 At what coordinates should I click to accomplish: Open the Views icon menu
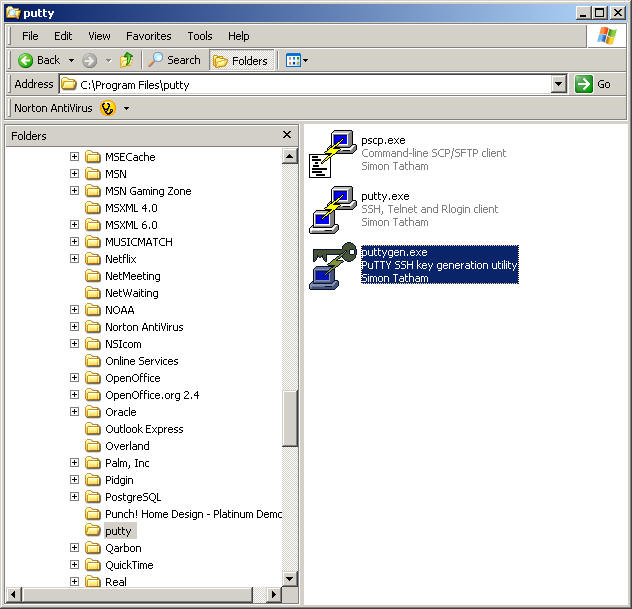click(x=297, y=60)
